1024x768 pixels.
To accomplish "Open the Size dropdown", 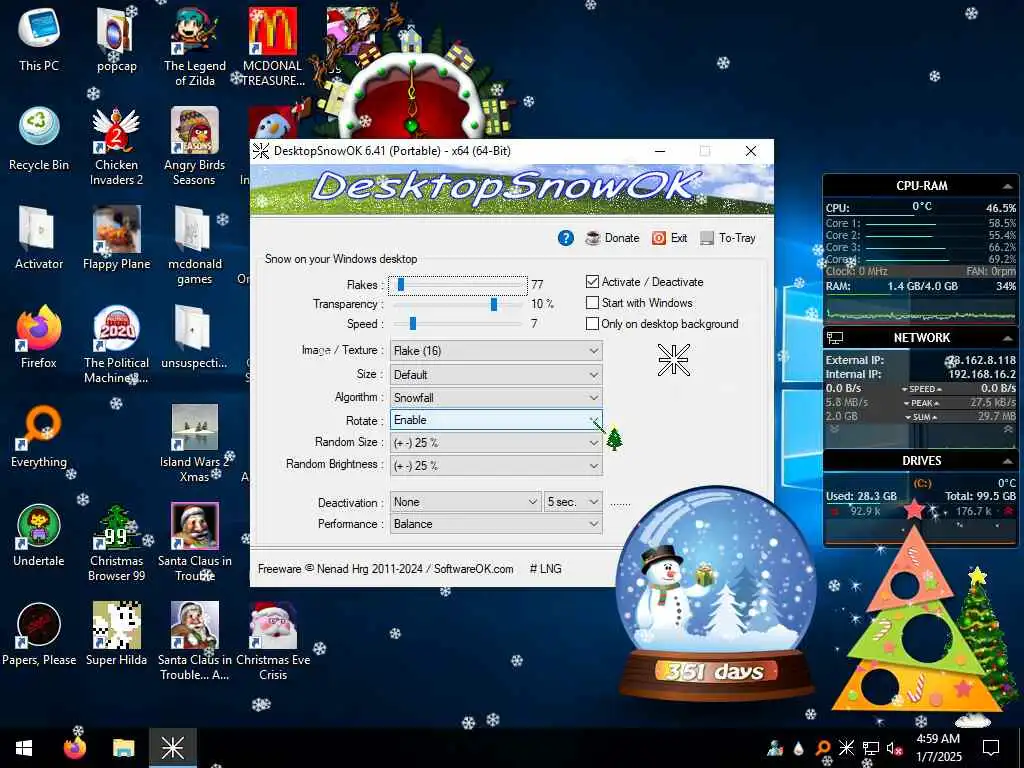I will [x=496, y=375].
